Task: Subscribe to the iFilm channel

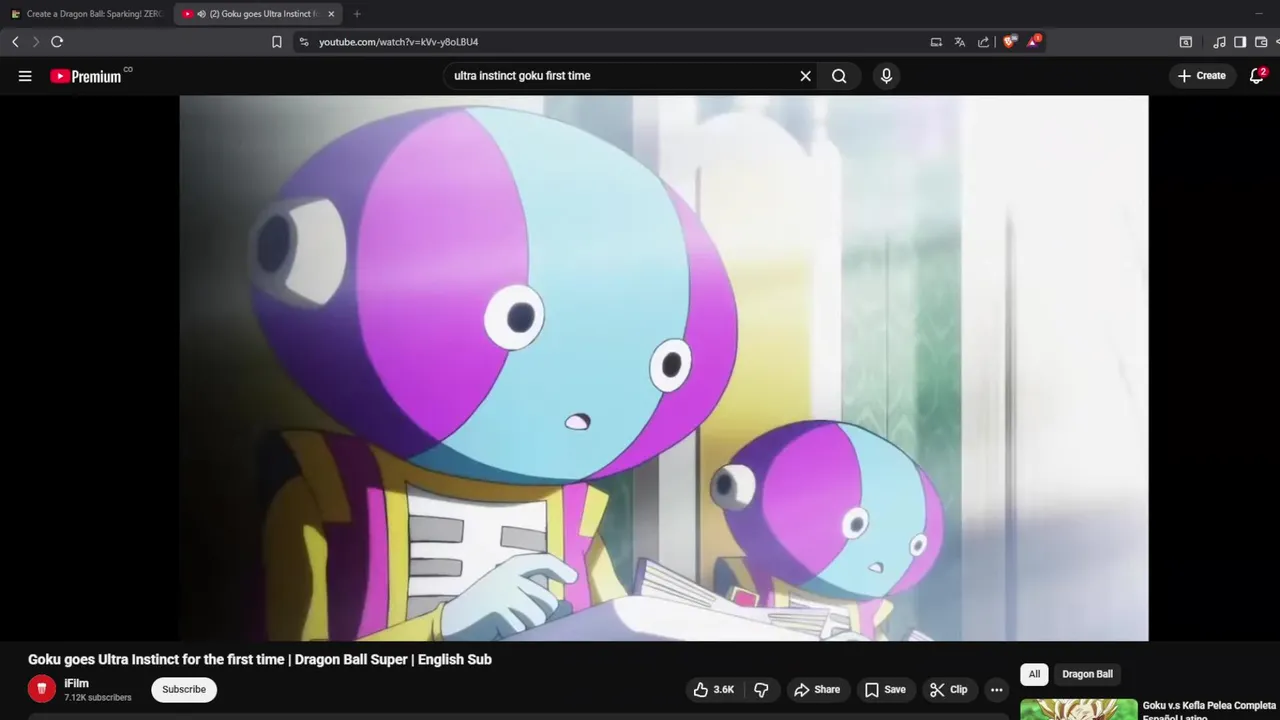Action: (x=184, y=690)
